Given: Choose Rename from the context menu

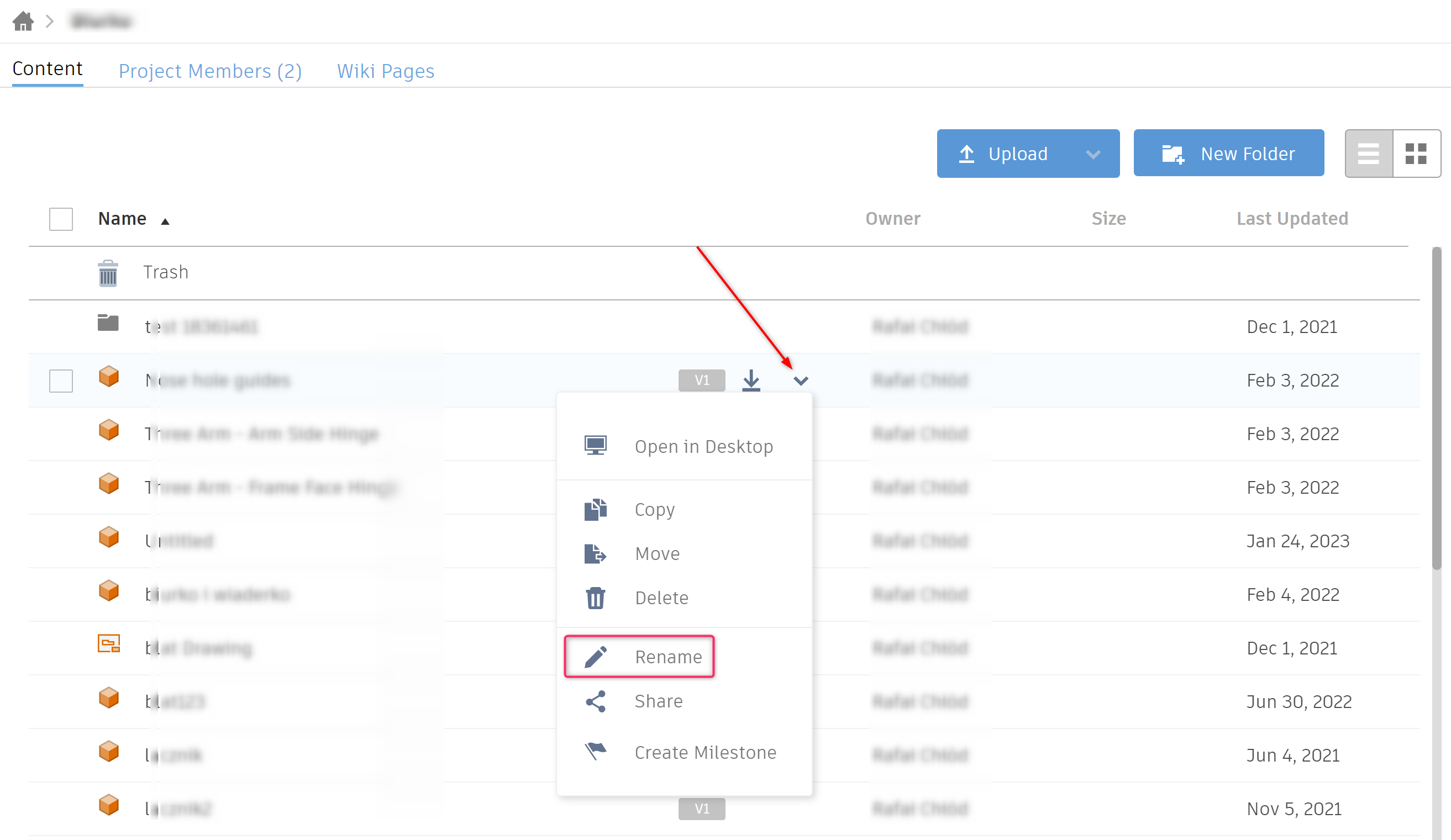Looking at the screenshot, I should [x=668, y=657].
